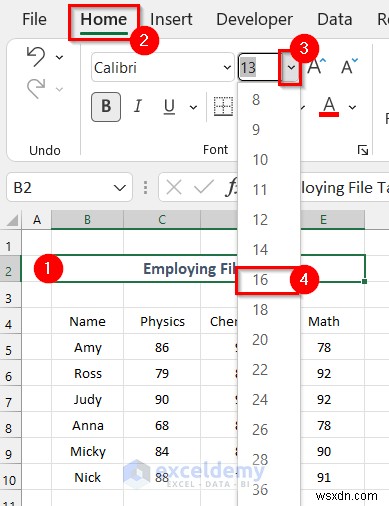Select font size 14
The width and height of the screenshot is (389, 506).
click(x=269, y=250)
